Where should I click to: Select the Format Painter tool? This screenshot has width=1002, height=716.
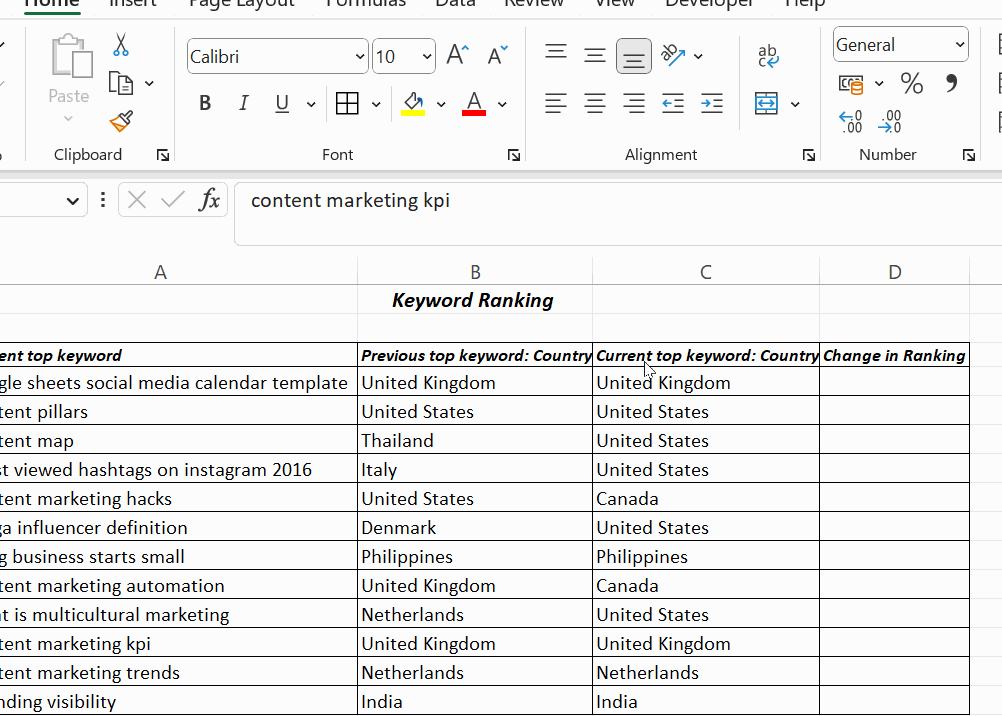point(120,121)
